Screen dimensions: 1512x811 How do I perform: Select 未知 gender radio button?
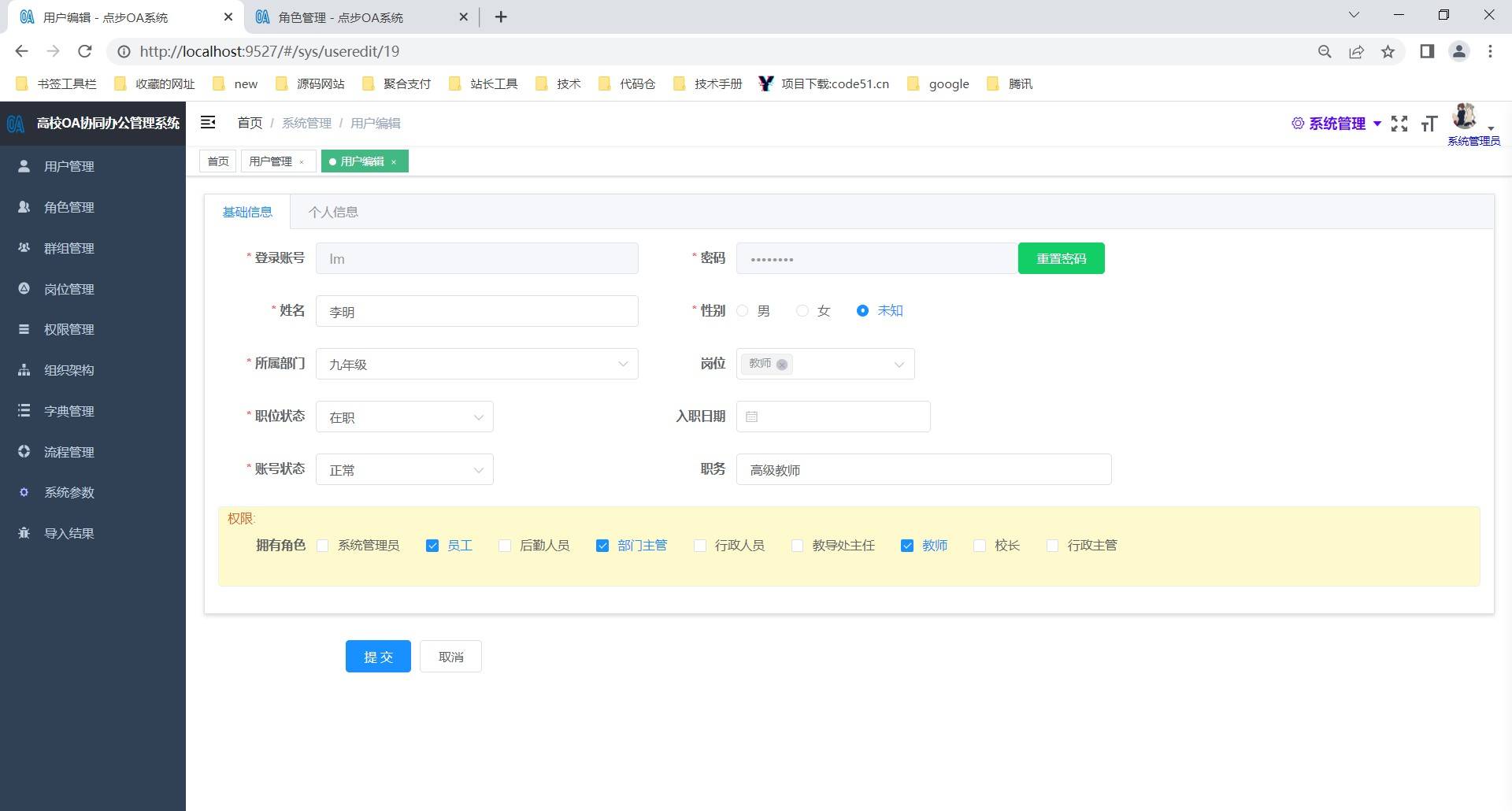tap(862, 311)
